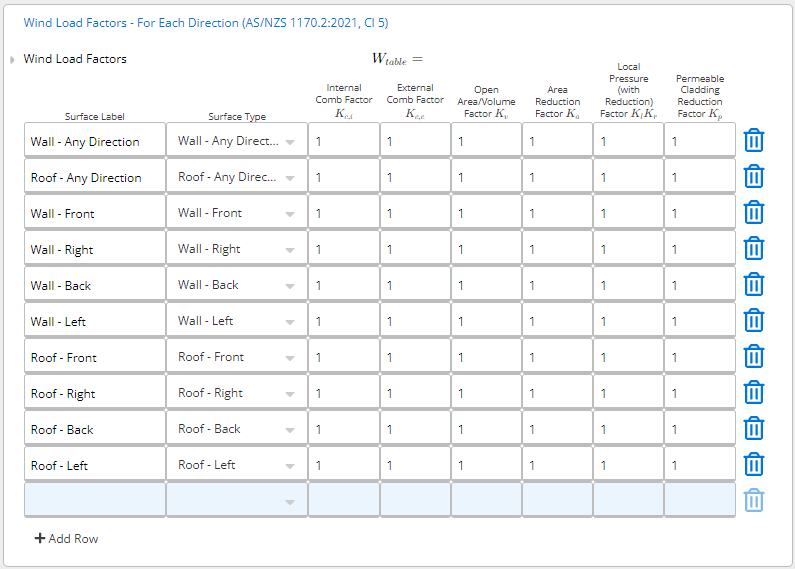Click empty Permeable Cladding Factor cell in last row
795x569 pixels.
(700, 500)
